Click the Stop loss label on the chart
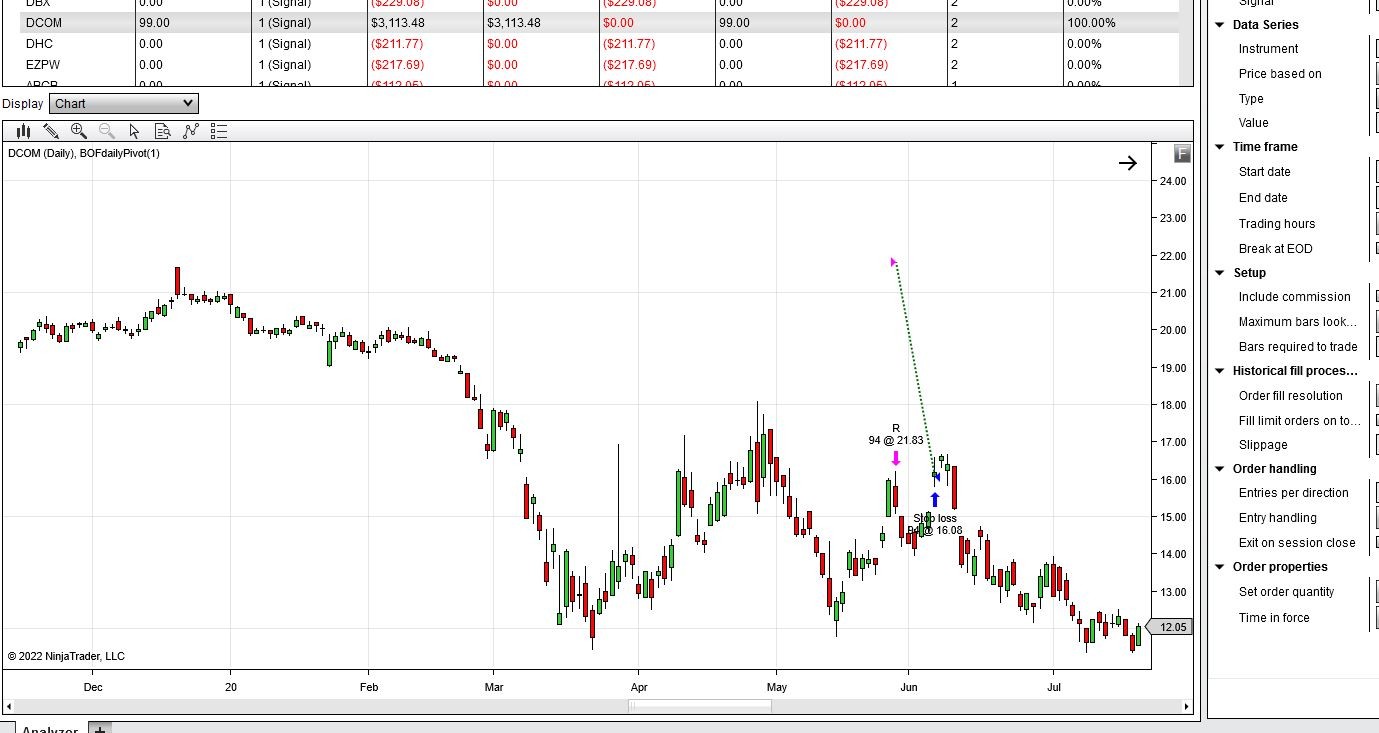Image resolution: width=1379 pixels, height=733 pixels. pyautogui.click(x=935, y=518)
